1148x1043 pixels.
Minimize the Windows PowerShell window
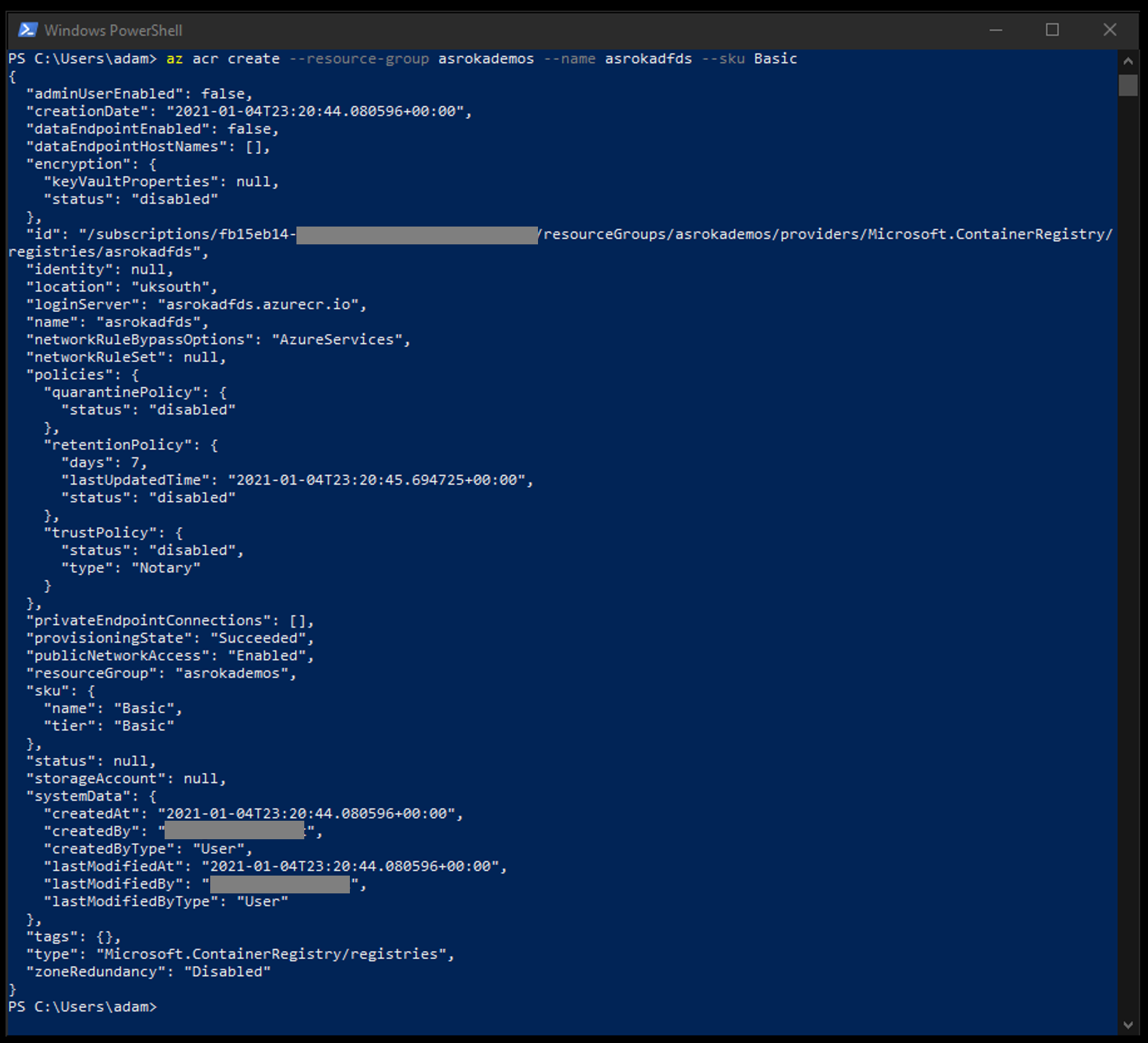[996, 30]
